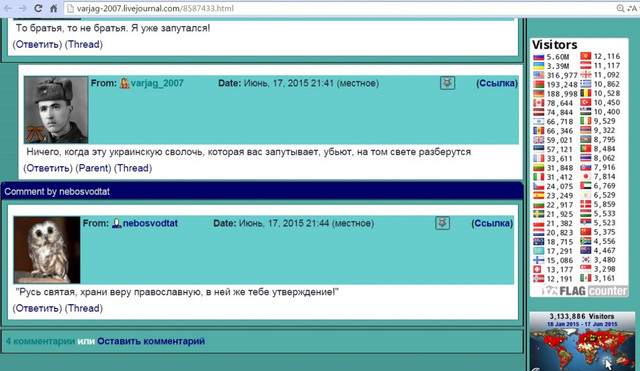The width and height of the screenshot is (640, 371).
Task: Click the Swiss flag with 13,177 visitors
Action: pos(539,269)
